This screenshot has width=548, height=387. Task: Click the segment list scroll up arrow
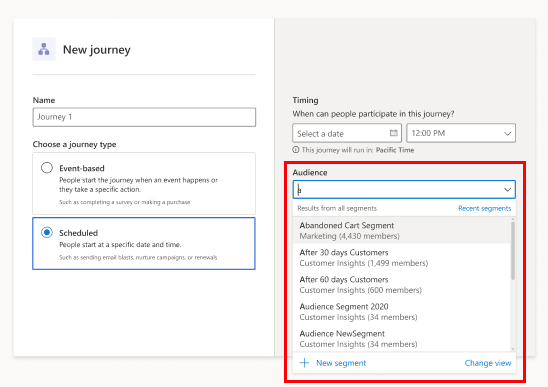tap(513, 219)
